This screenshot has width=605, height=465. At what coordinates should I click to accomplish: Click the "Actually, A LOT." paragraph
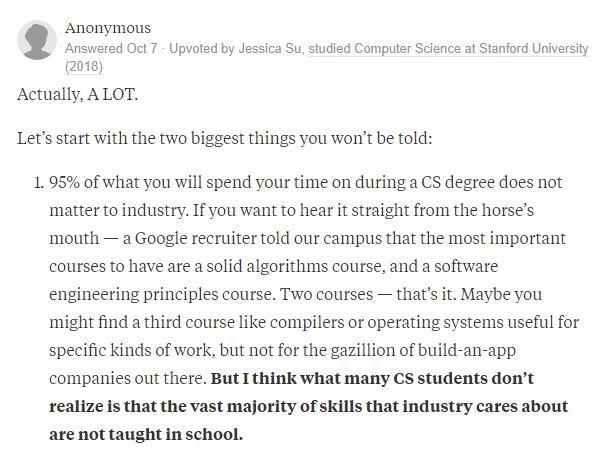tap(77, 95)
